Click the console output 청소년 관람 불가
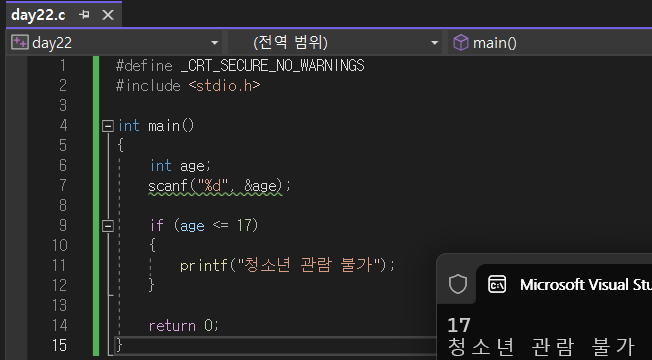Screen dimensions: 652x360 pyautogui.click(x=541, y=347)
